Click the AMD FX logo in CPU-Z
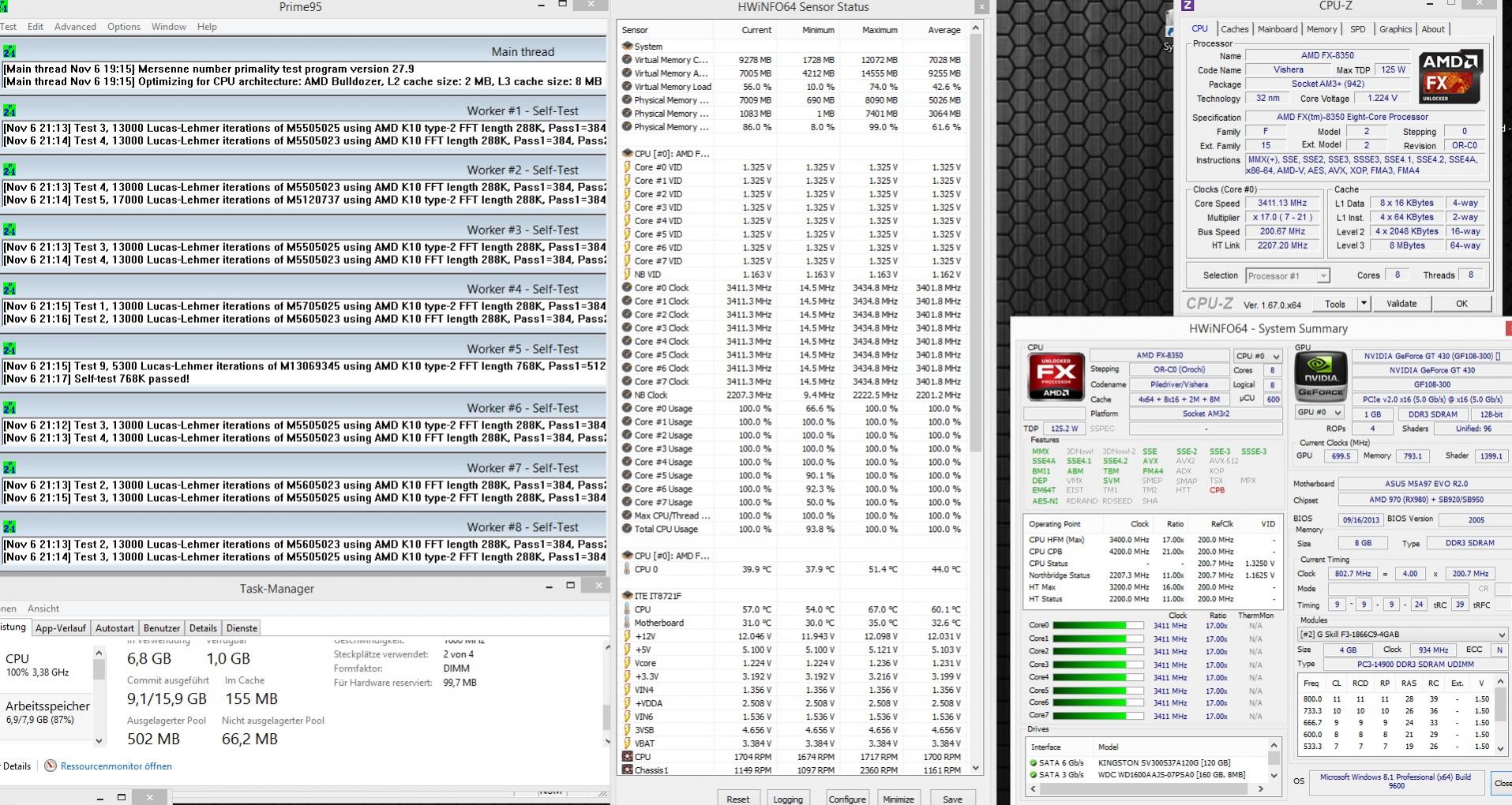 click(x=1450, y=77)
